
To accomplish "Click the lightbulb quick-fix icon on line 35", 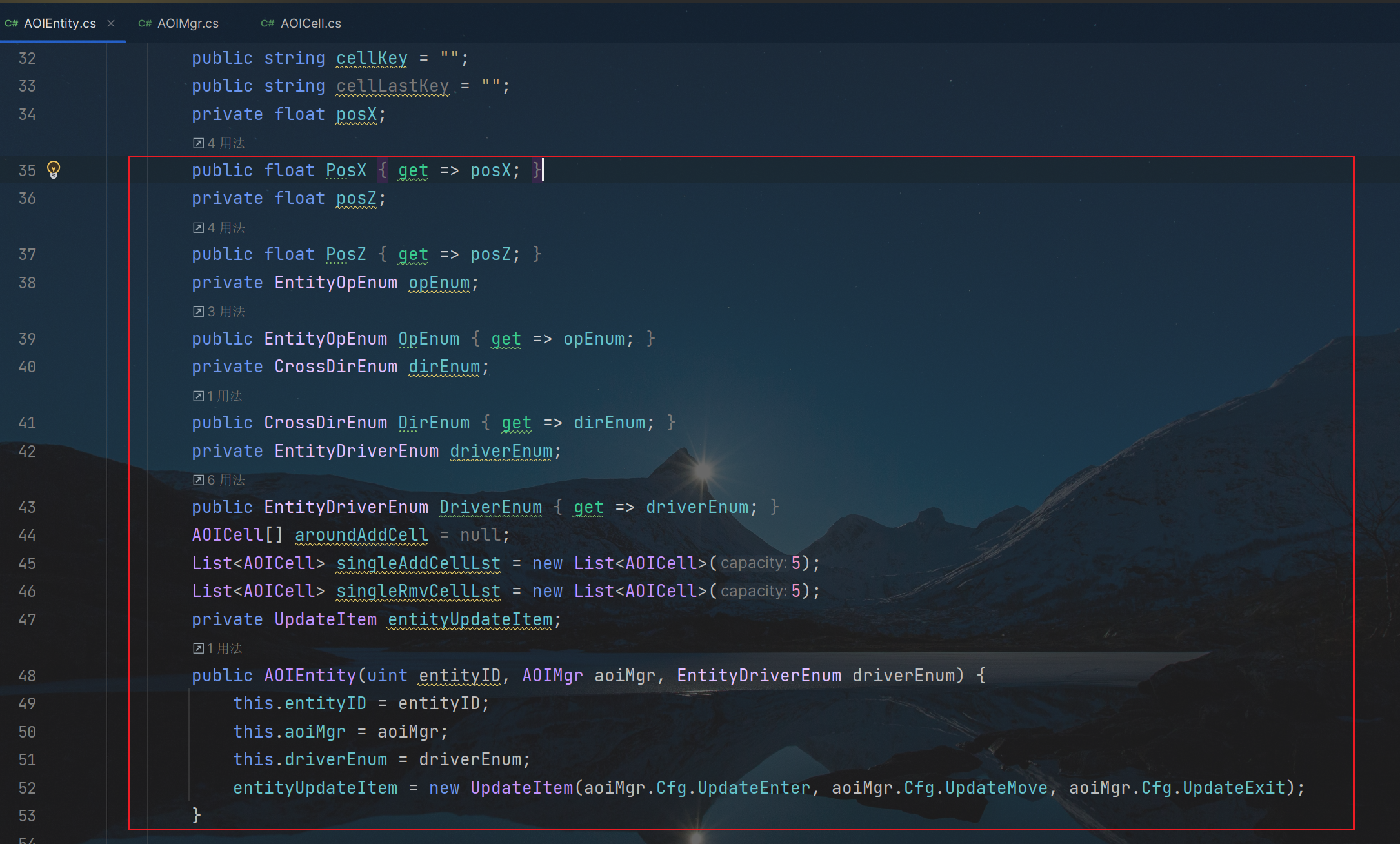I will tap(54, 170).
